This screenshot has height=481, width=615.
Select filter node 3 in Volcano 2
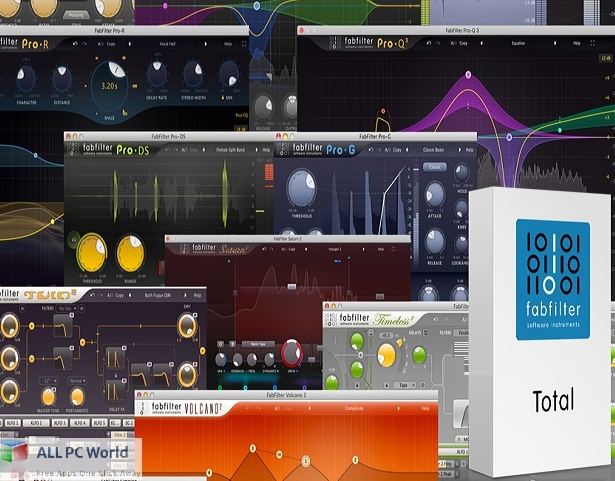tap(253, 448)
